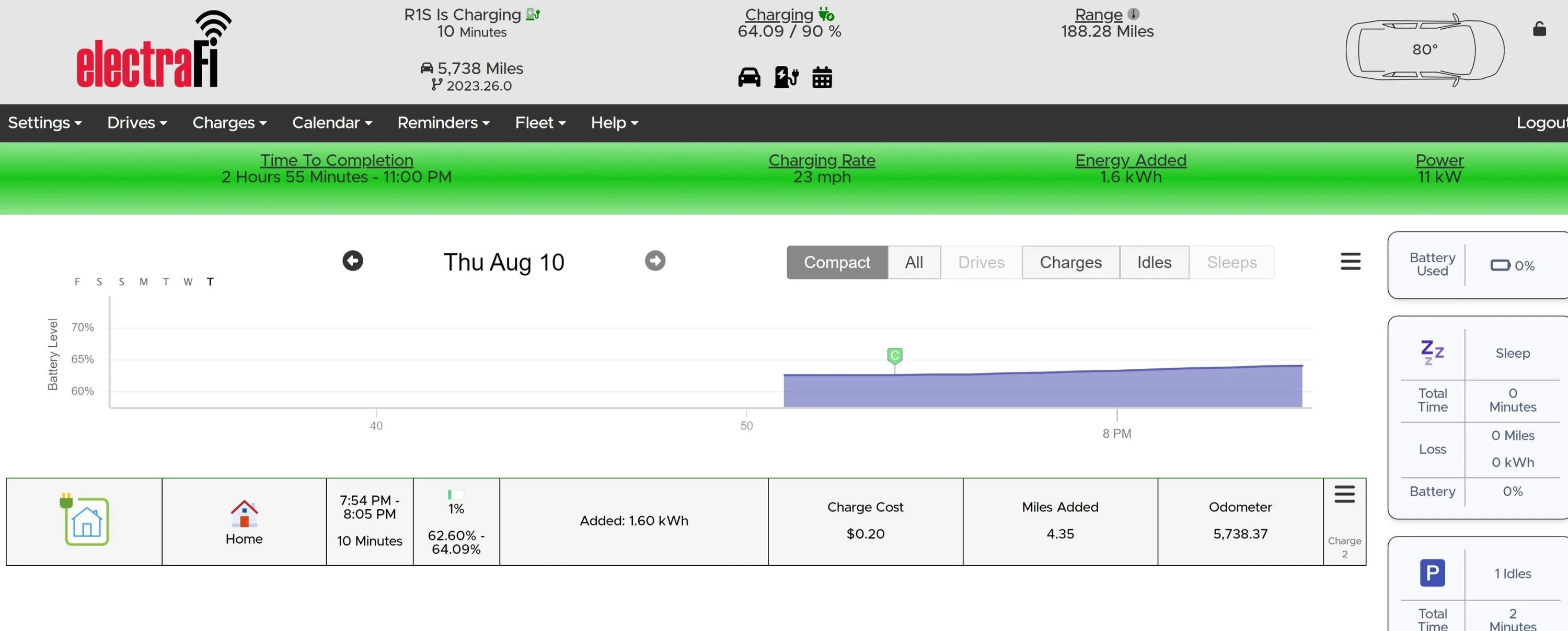
Task: Select Monday M in week day strip
Action: tap(143, 282)
